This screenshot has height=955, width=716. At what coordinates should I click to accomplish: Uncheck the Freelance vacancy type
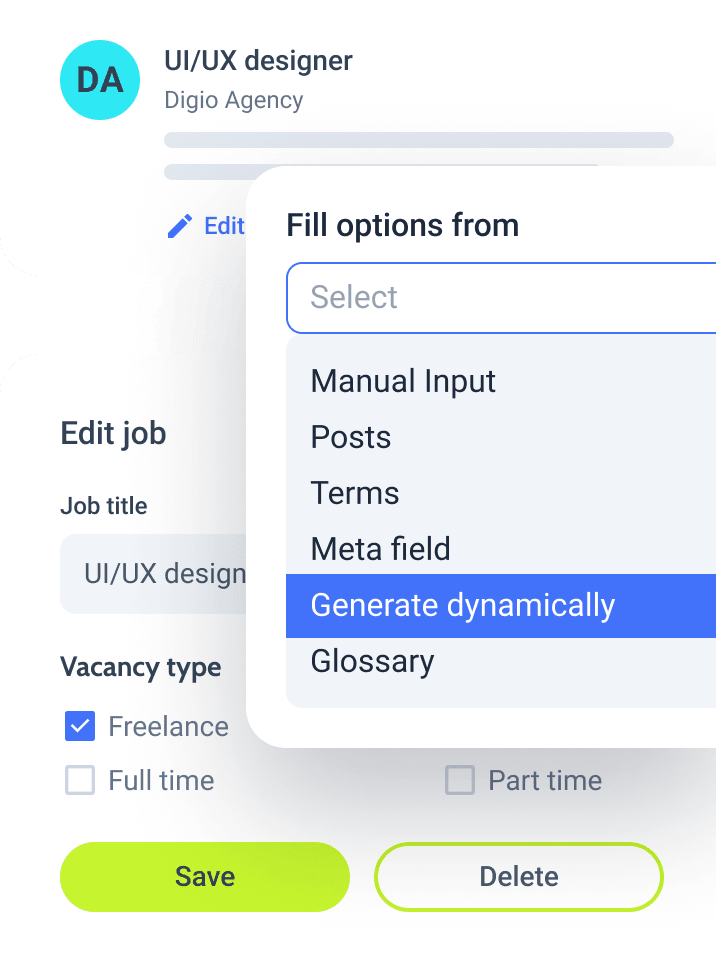click(80, 727)
